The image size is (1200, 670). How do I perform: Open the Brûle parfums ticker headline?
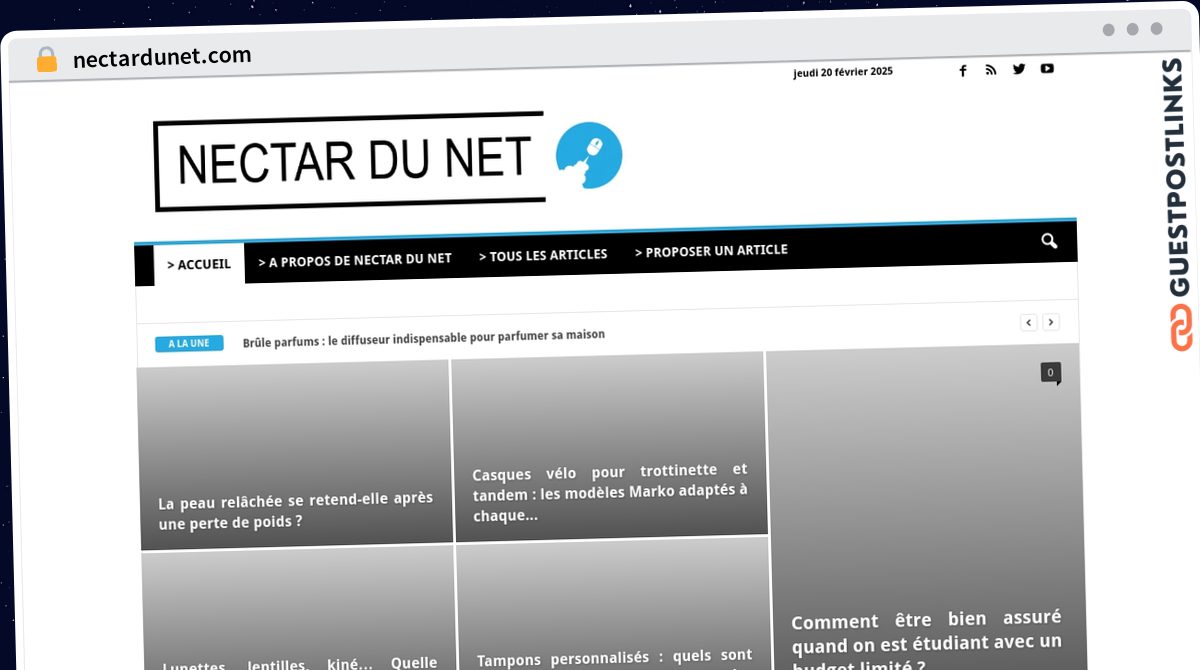point(424,338)
